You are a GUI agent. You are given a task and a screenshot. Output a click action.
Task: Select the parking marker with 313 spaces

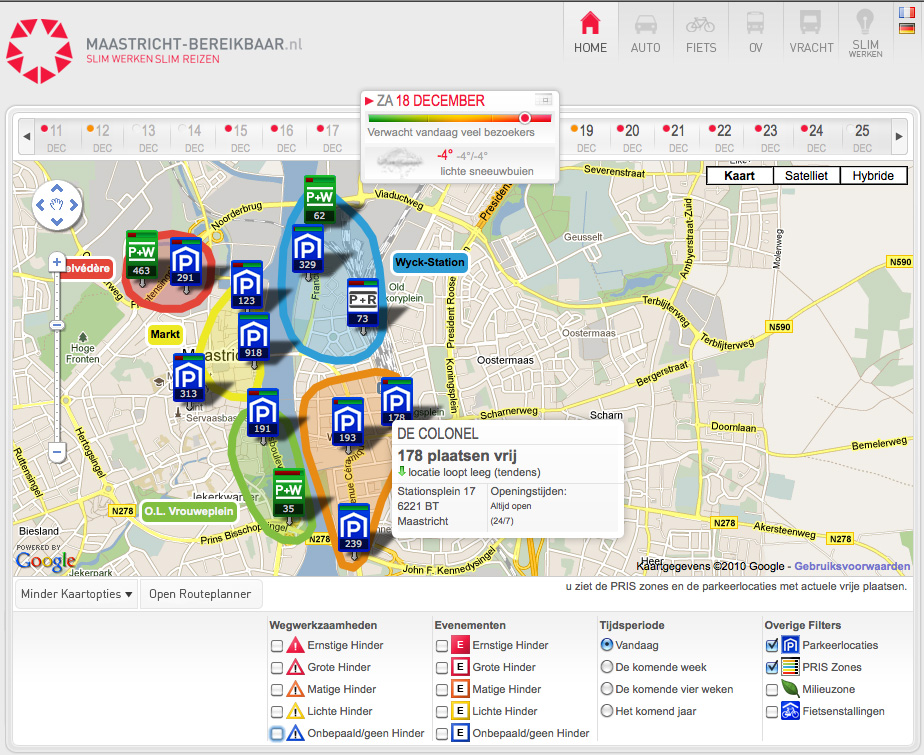pos(189,378)
